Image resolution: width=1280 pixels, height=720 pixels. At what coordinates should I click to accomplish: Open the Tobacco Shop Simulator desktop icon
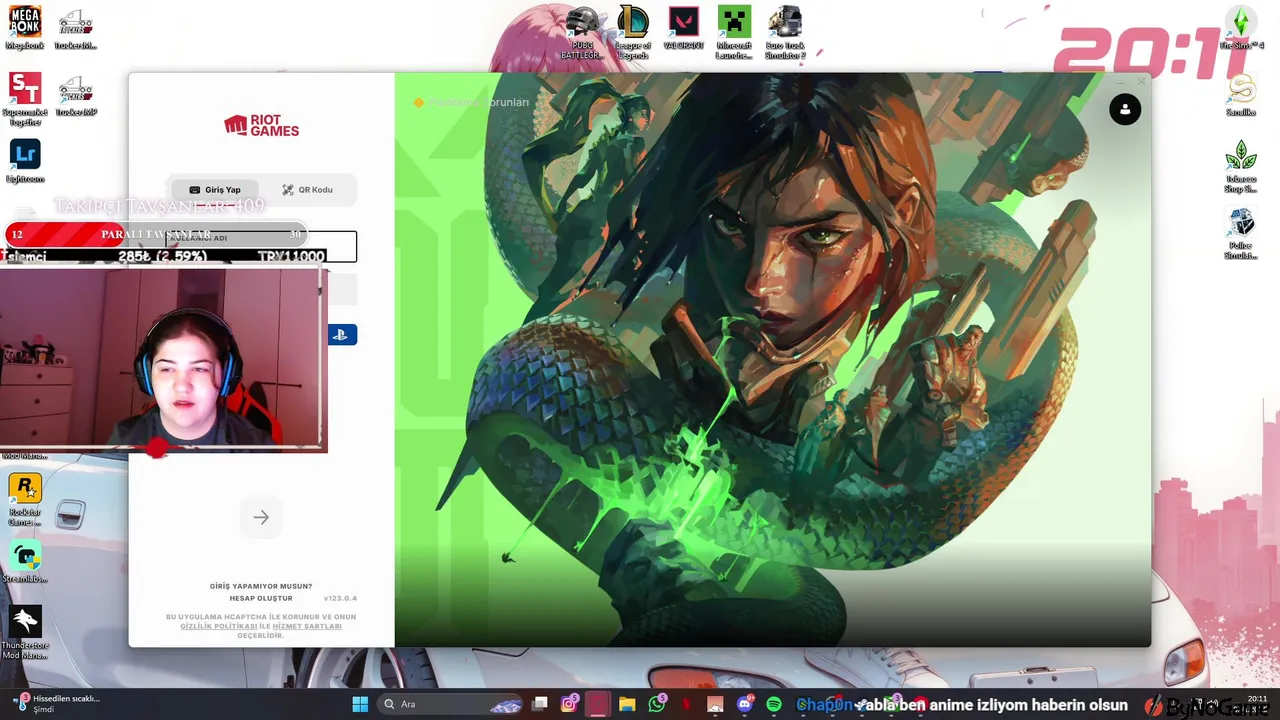pyautogui.click(x=1241, y=166)
